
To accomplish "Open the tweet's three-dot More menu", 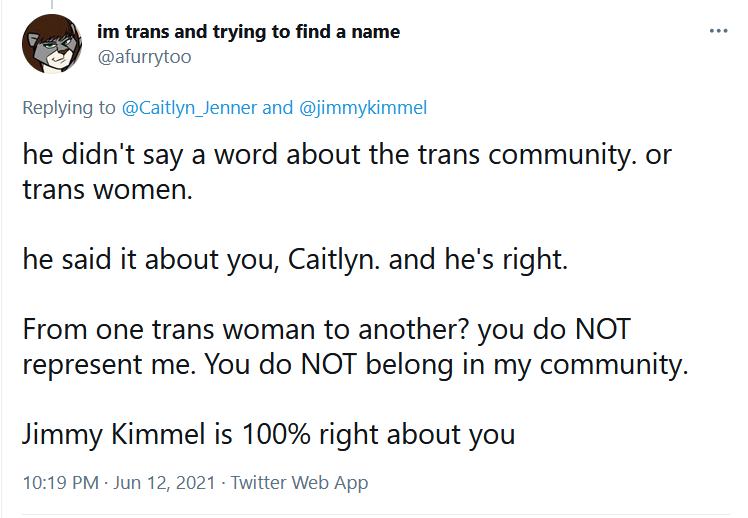I will [718, 31].
